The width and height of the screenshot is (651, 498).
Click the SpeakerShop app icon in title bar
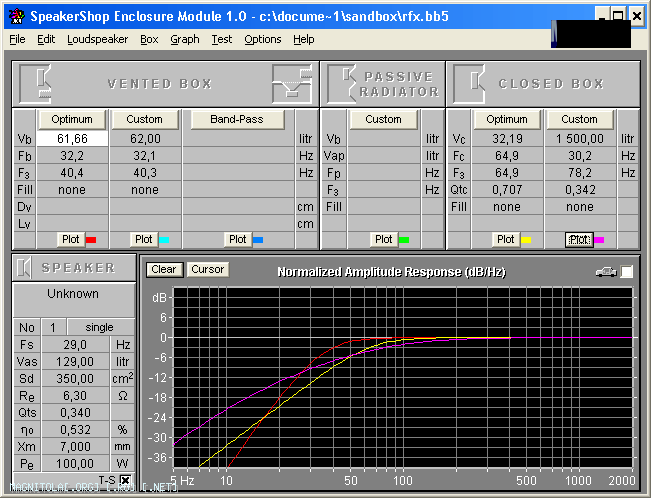tap(17, 16)
